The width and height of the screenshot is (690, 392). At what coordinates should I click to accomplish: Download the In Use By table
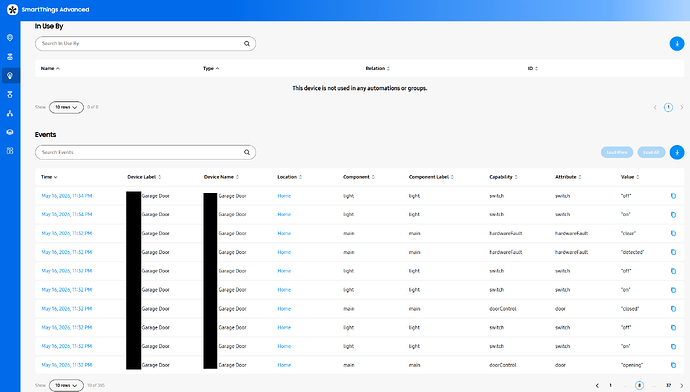tap(677, 44)
